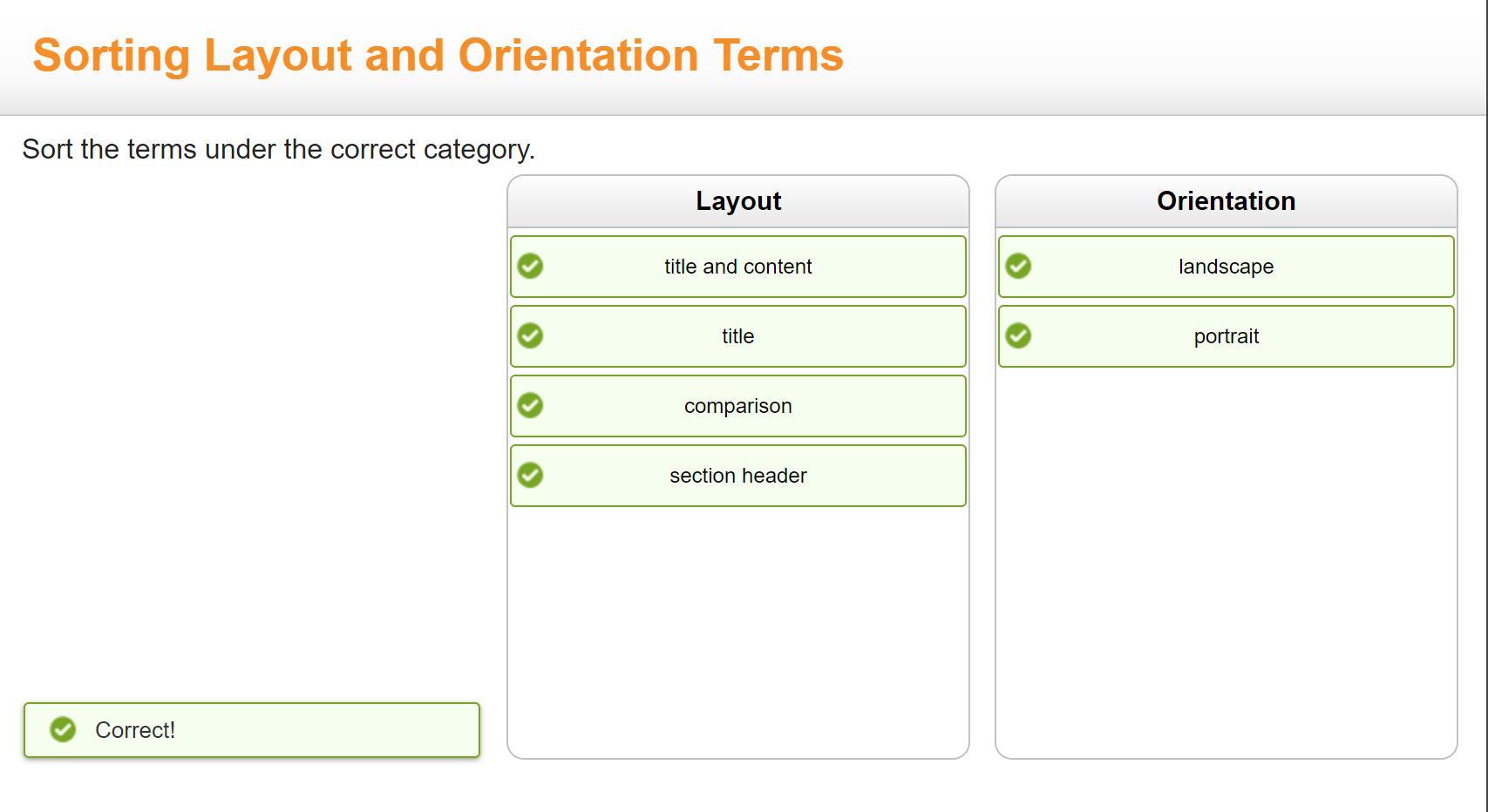This screenshot has height=812, width=1488.
Task: Click the empty drop area in Orientation column
Action: (x=1226, y=558)
